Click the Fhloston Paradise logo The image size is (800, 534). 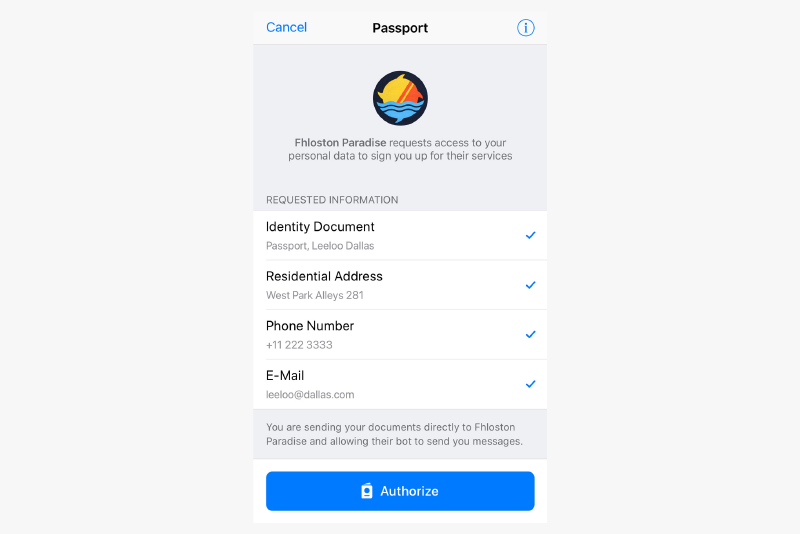click(x=400, y=98)
